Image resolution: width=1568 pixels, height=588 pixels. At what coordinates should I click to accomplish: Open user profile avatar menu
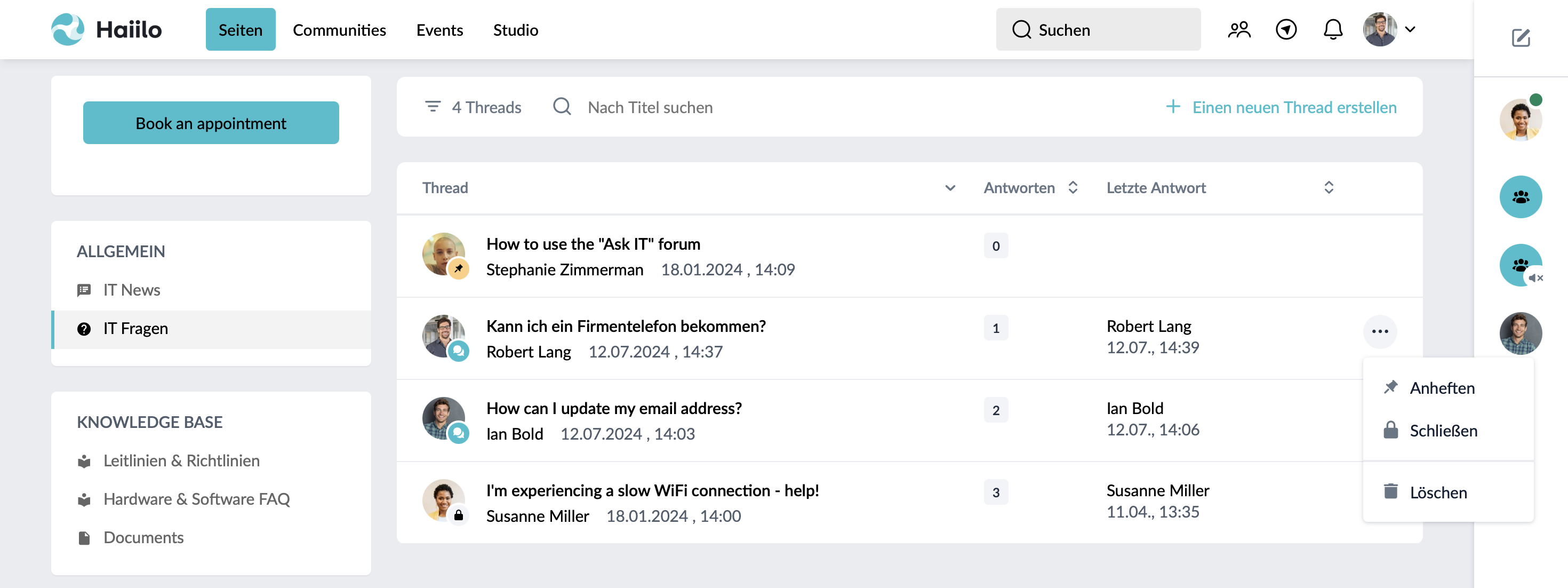pos(1380,29)
